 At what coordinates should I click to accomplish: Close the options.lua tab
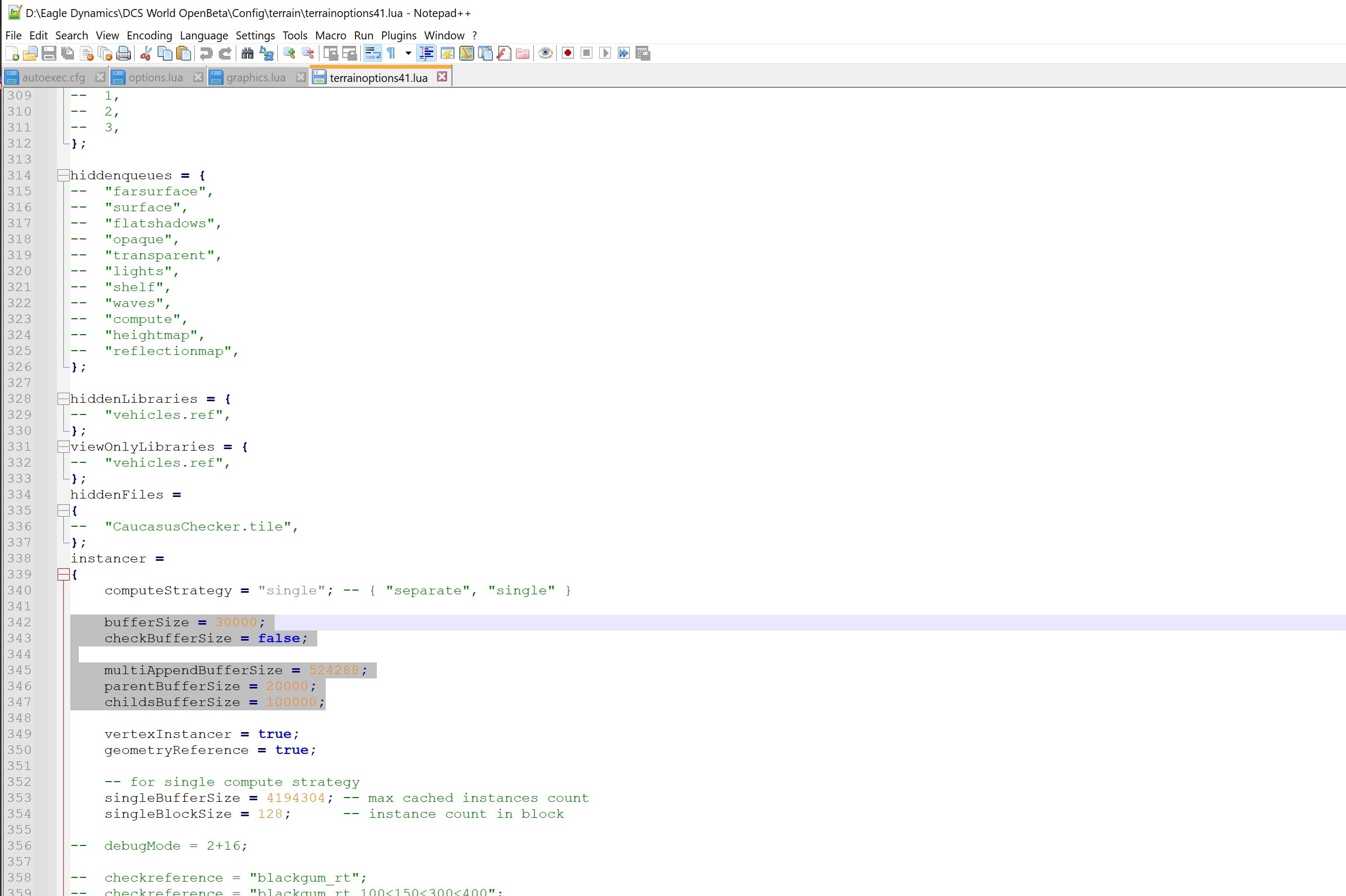pyautogui.click(x=198, y=77)
